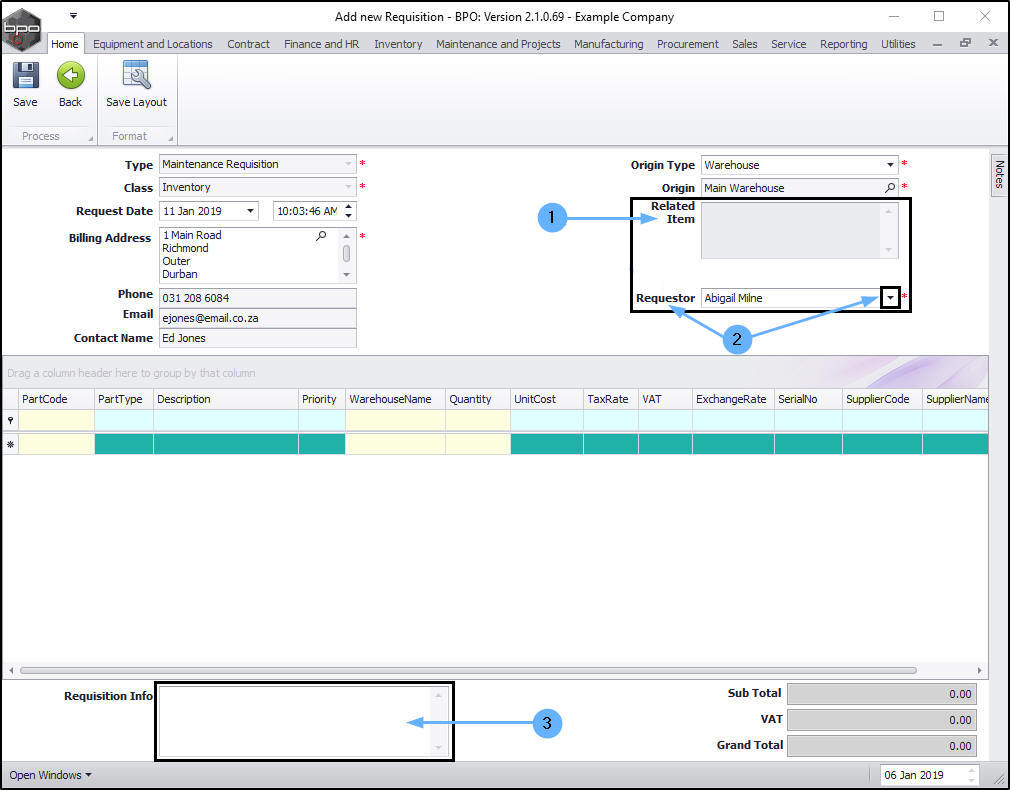The image size is (1010, 790).
Task: Click the grid horizontal scrollbar thumb
Action: coord(468,670)
